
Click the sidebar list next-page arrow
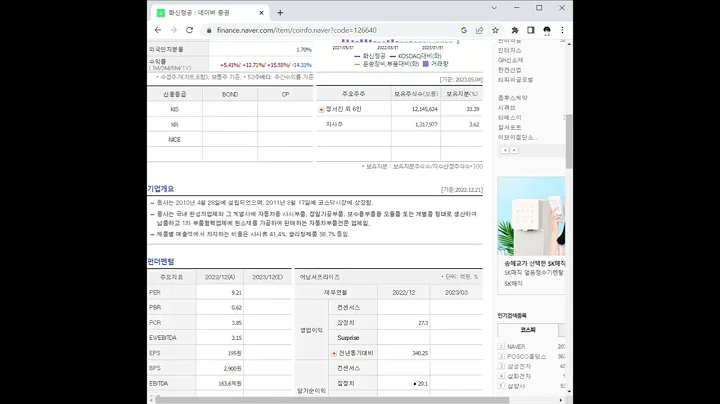tap(514, 150)
